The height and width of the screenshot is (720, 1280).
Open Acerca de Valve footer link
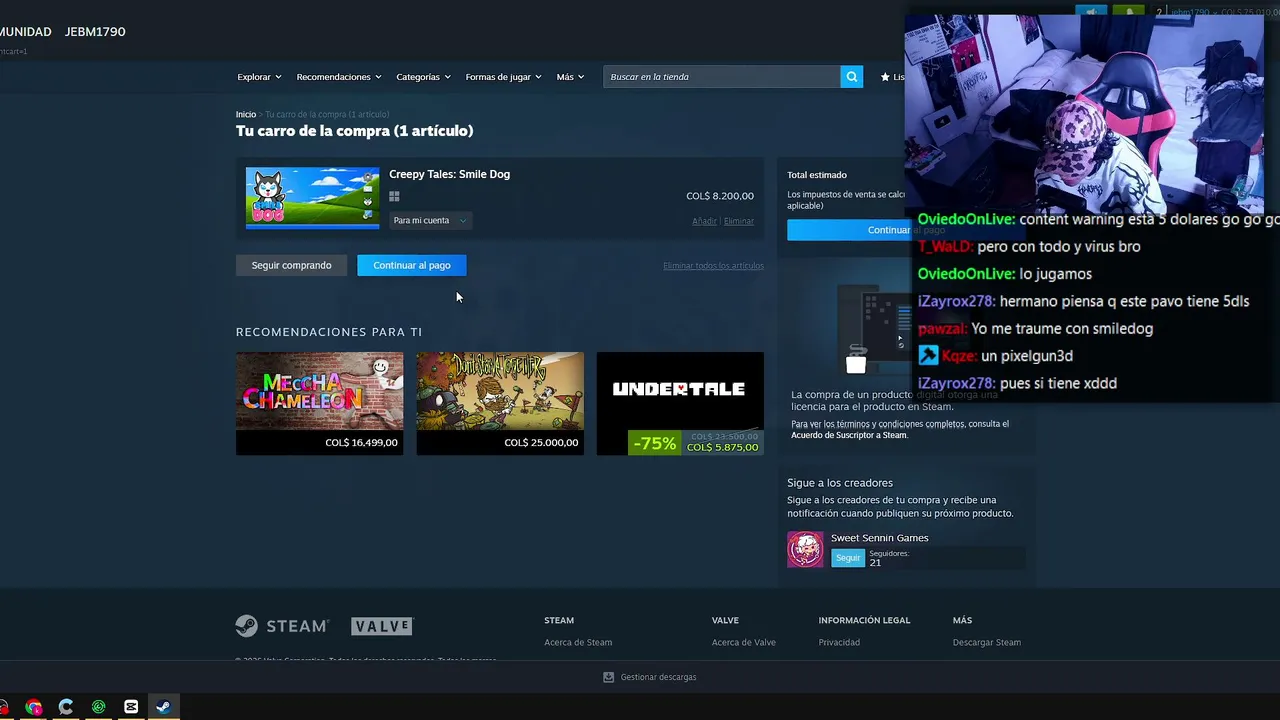(744, 642)
